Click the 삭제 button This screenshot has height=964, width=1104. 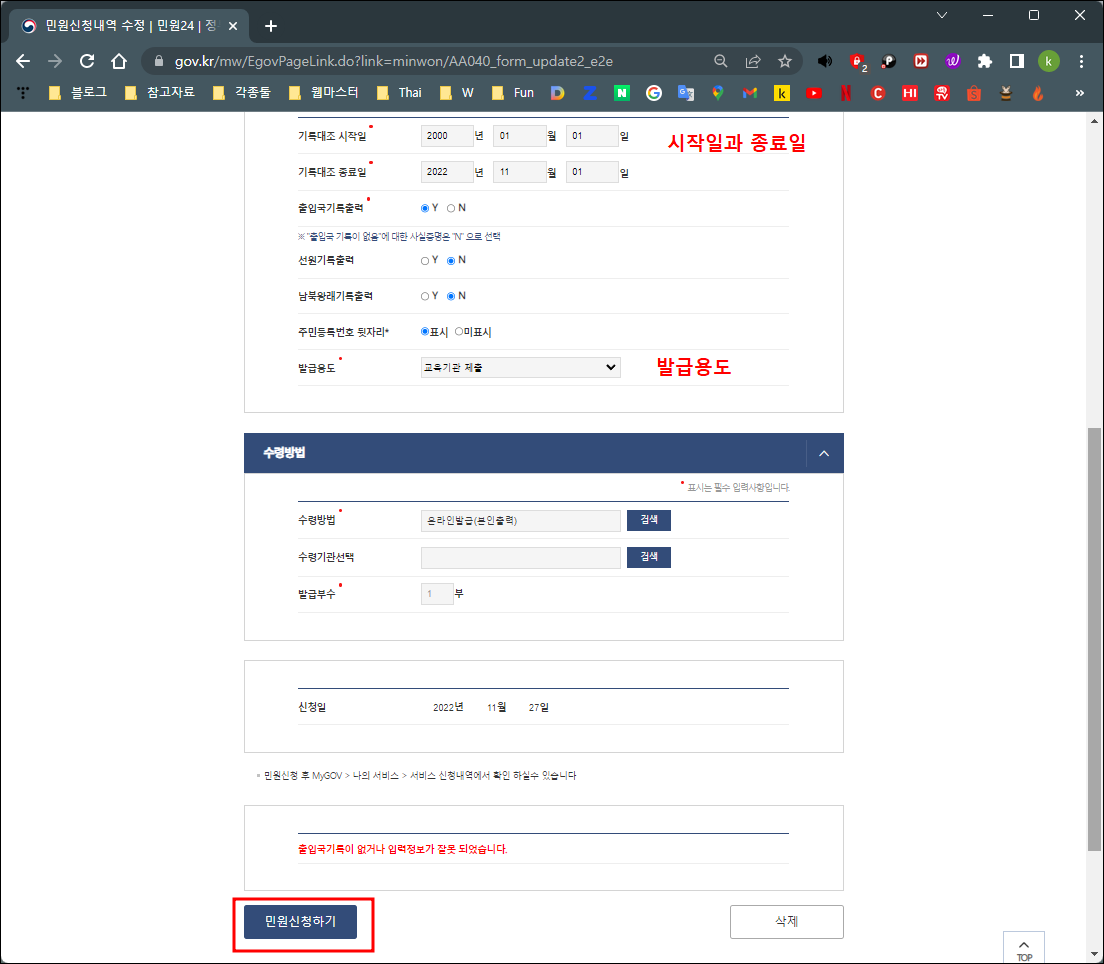(786, 922)
